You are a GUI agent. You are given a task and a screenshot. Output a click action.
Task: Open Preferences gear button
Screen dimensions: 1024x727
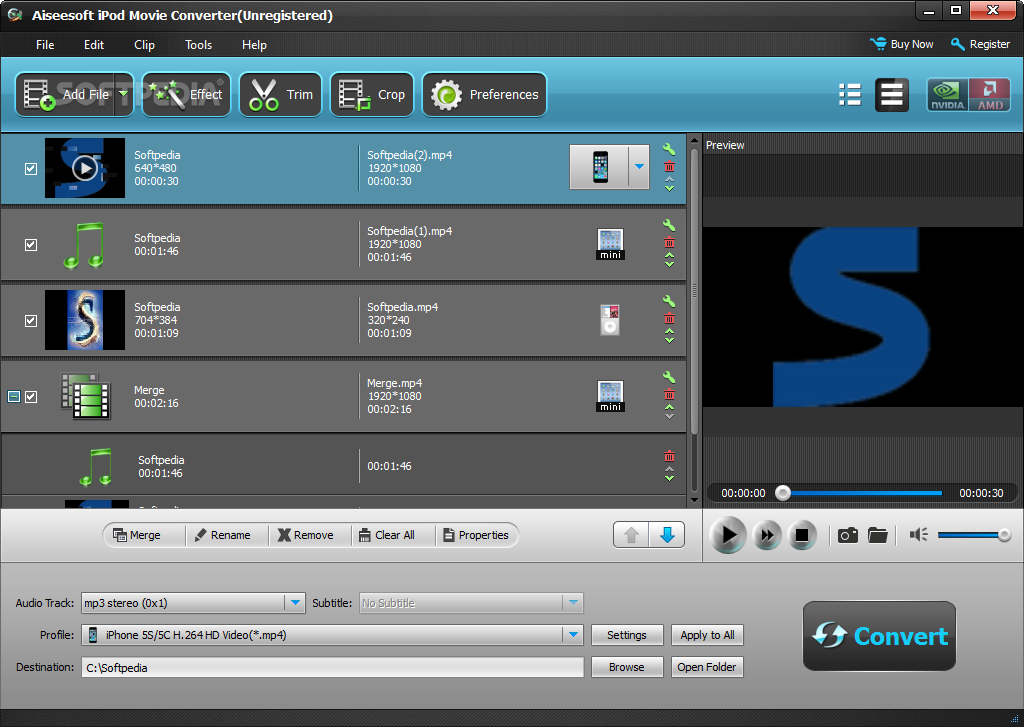coord(484,95)
